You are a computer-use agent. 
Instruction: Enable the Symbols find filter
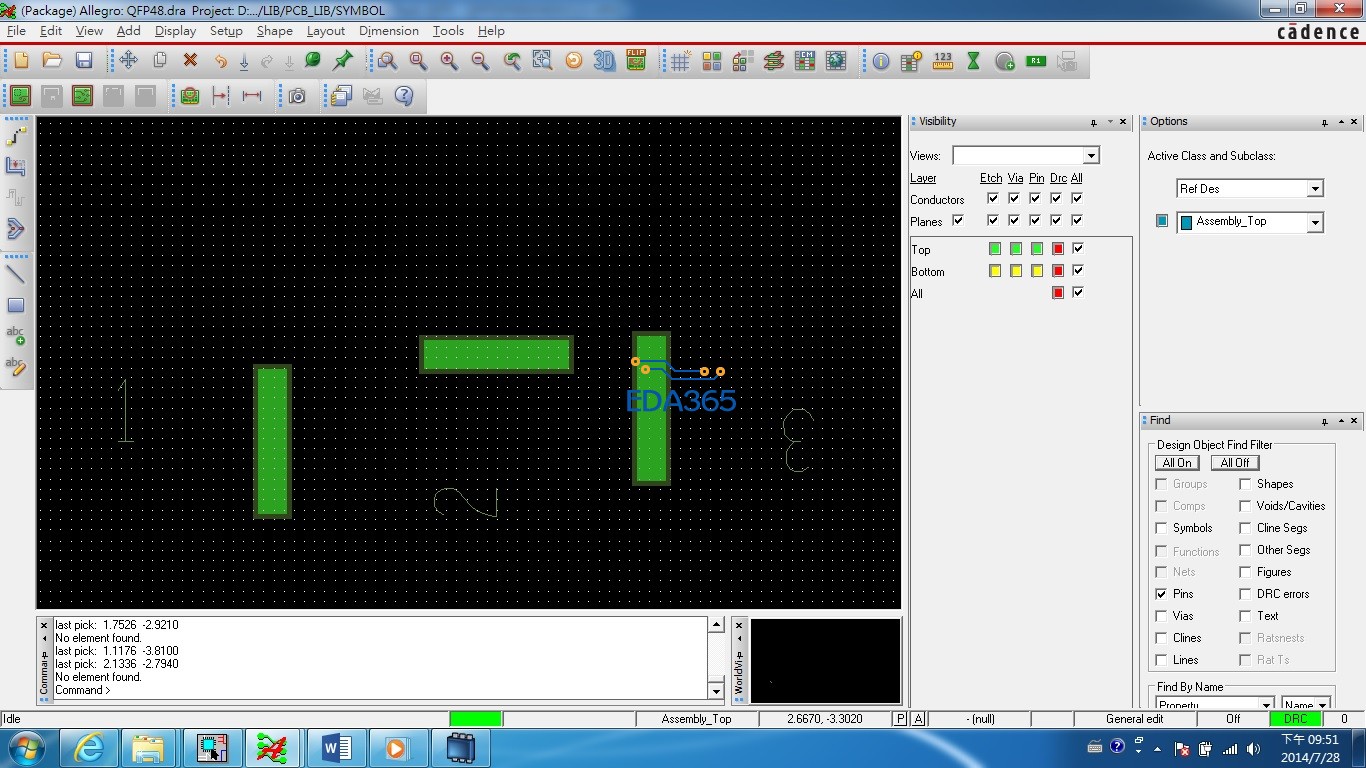[x=1161, y=528]
